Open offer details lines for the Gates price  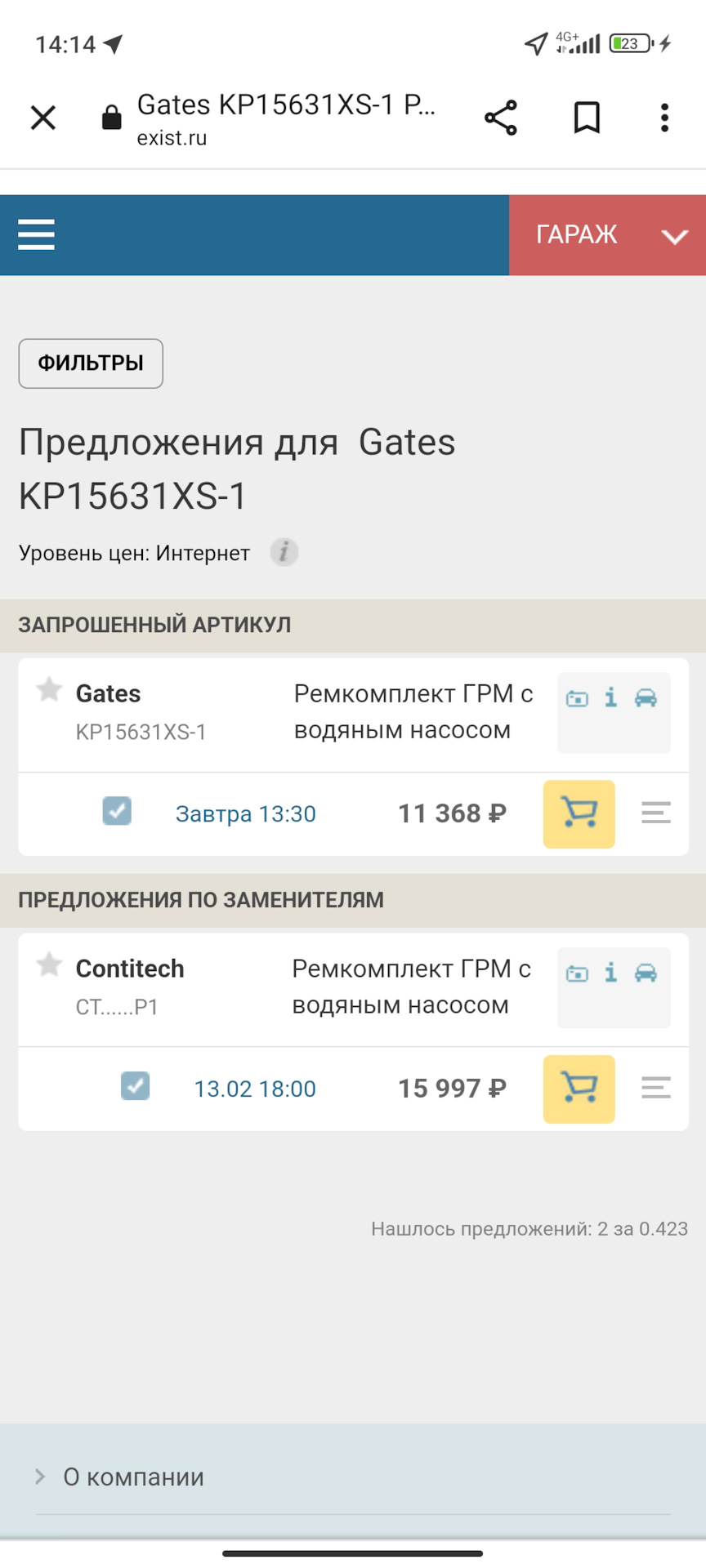pyautogui.click(x=656, y=813)
